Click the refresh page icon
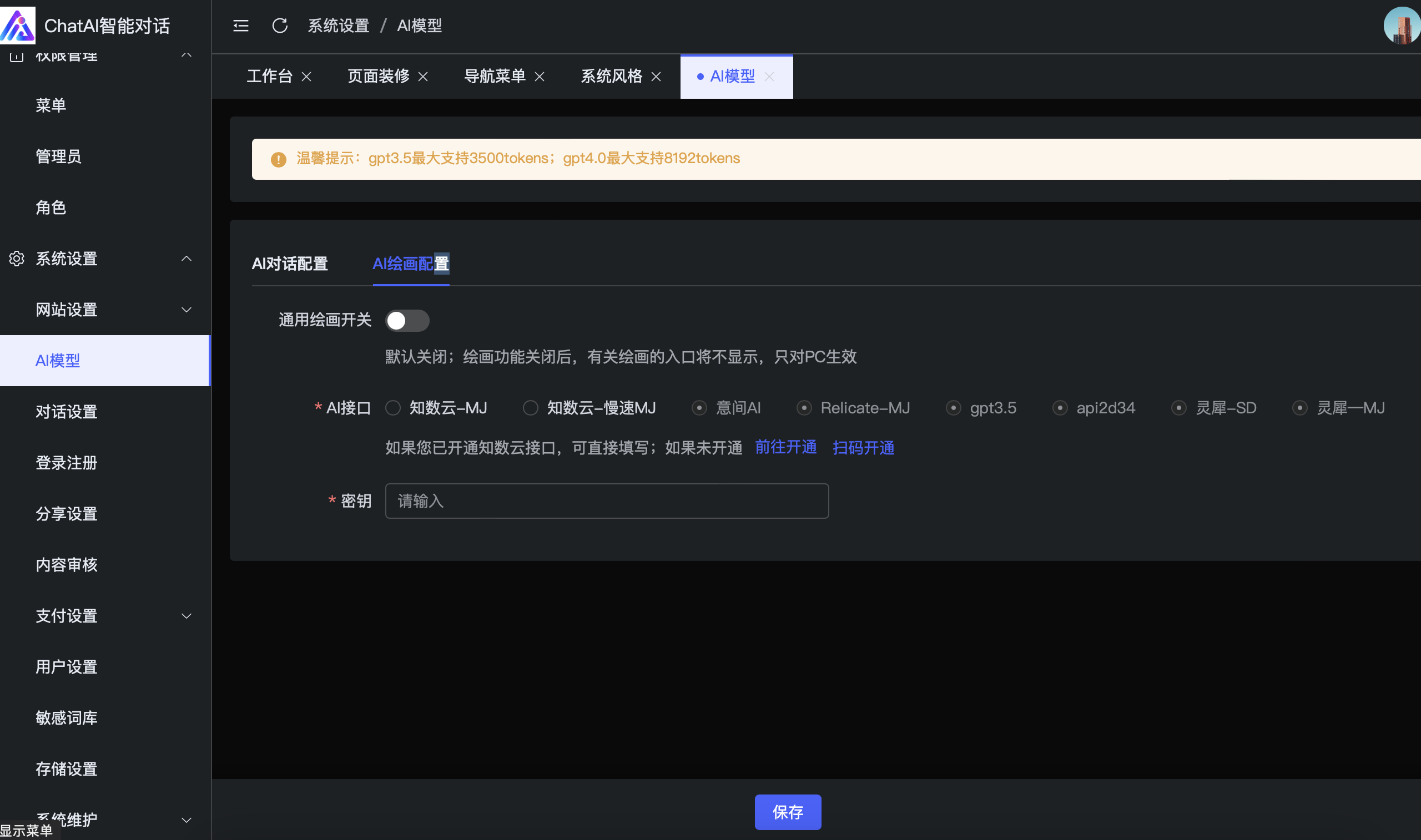This screenshot has width=1421, height=840. click(280, 26)
